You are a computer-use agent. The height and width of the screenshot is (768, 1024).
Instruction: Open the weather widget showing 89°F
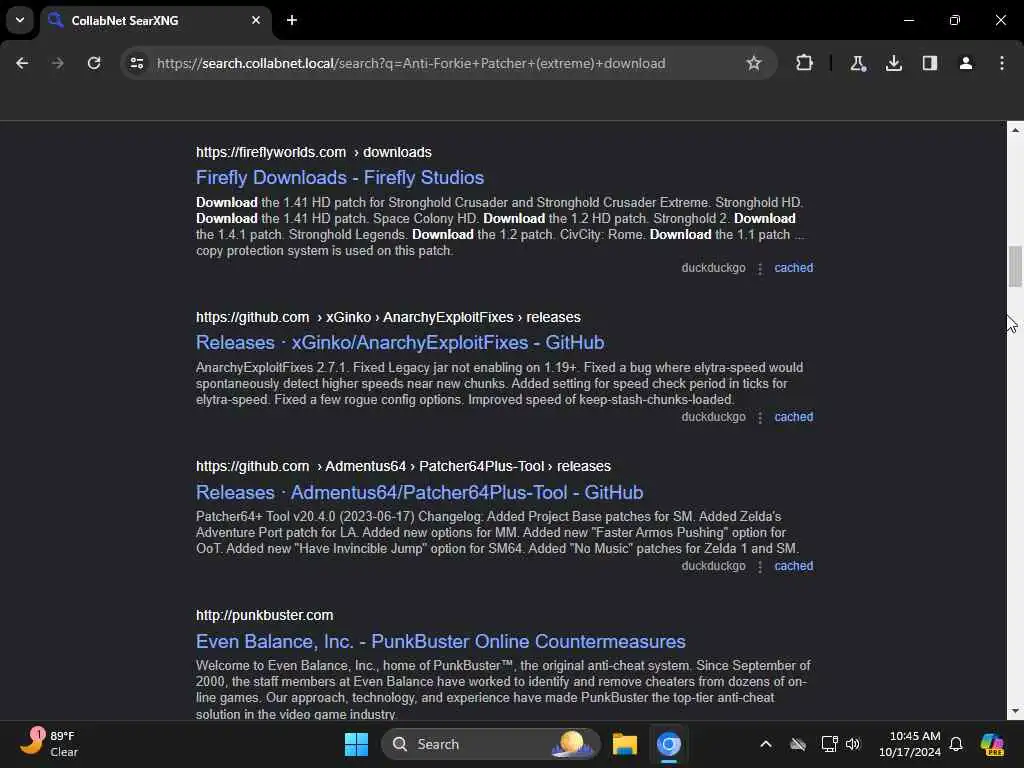tap(49, 744)
